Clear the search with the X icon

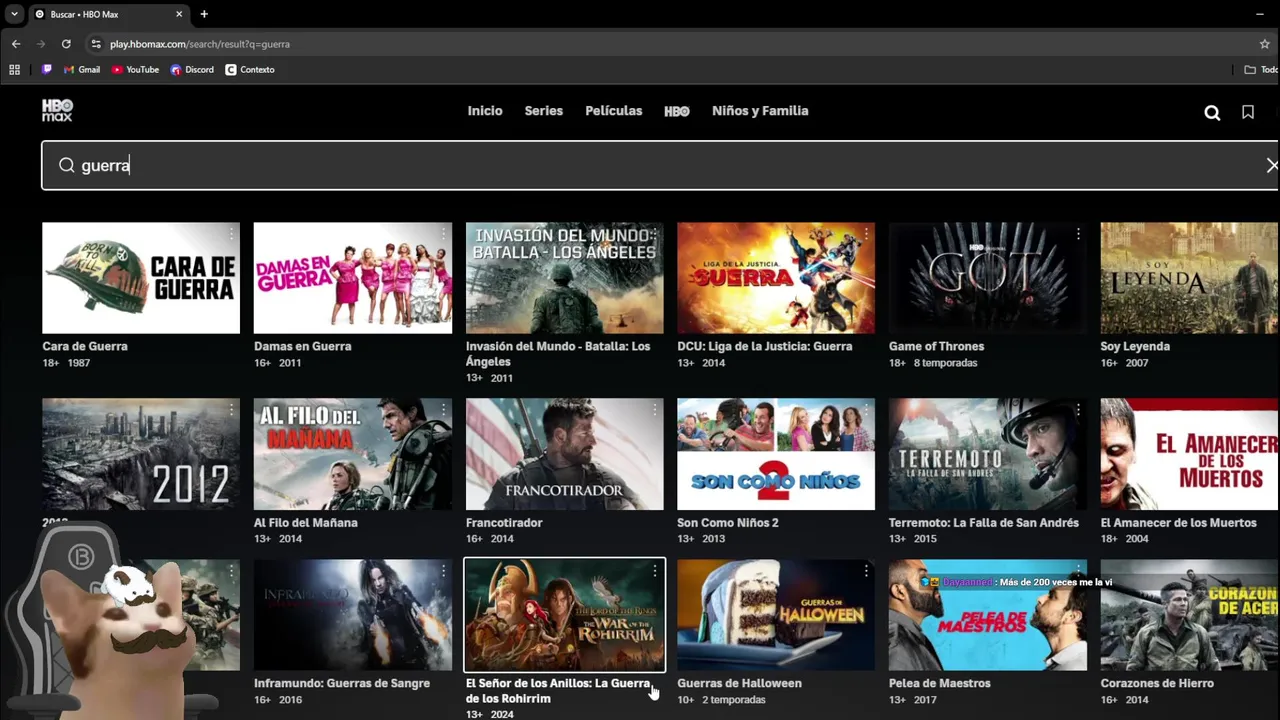(x=1271, y=165)
